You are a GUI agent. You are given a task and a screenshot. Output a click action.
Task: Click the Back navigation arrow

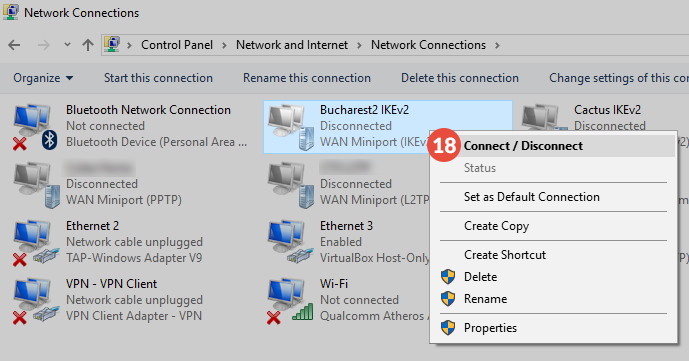coord(14,45)
